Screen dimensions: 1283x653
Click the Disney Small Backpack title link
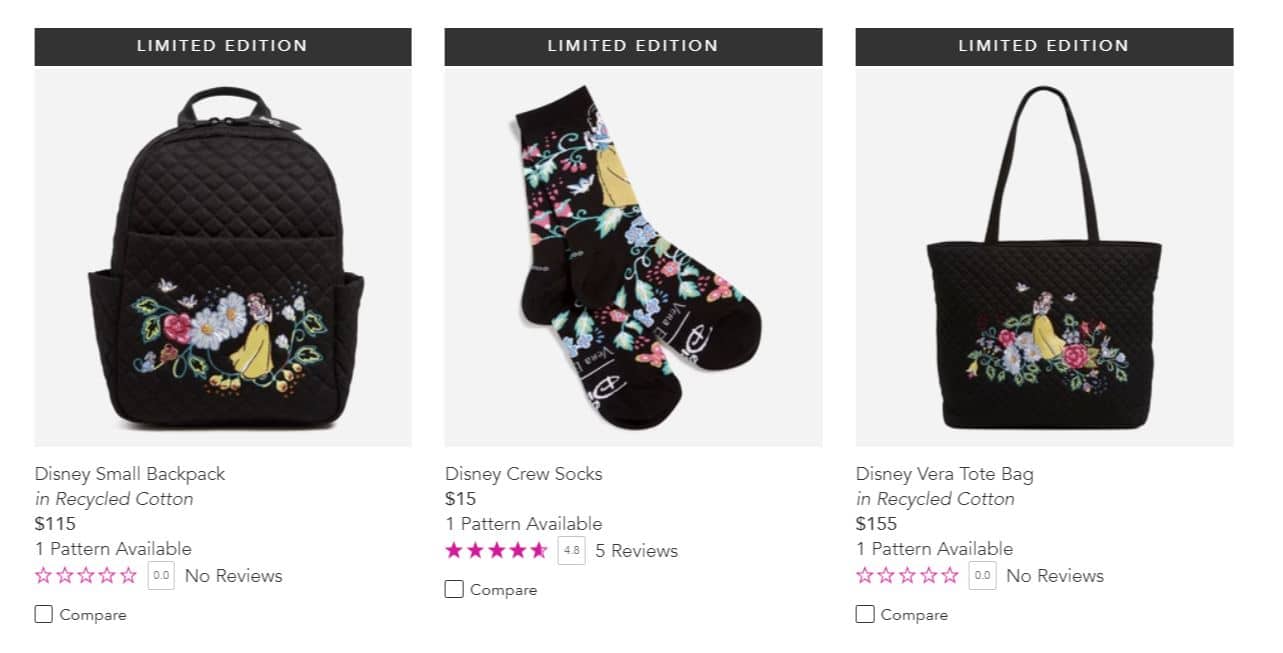click(130, 474)
